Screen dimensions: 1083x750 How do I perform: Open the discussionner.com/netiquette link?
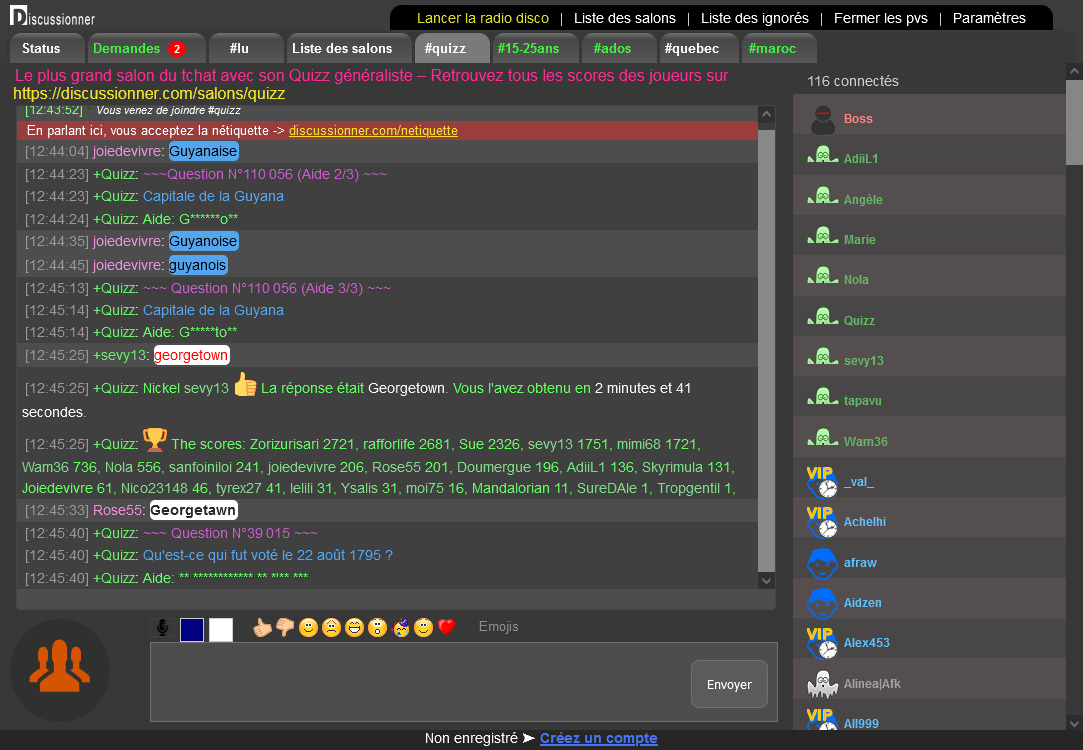373,131
